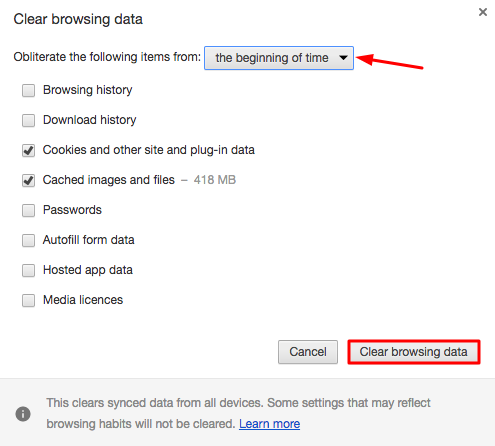Viewport: 495px width, 446px height.
Task: Click the Clear browsing data button
Action: point(414,352)
